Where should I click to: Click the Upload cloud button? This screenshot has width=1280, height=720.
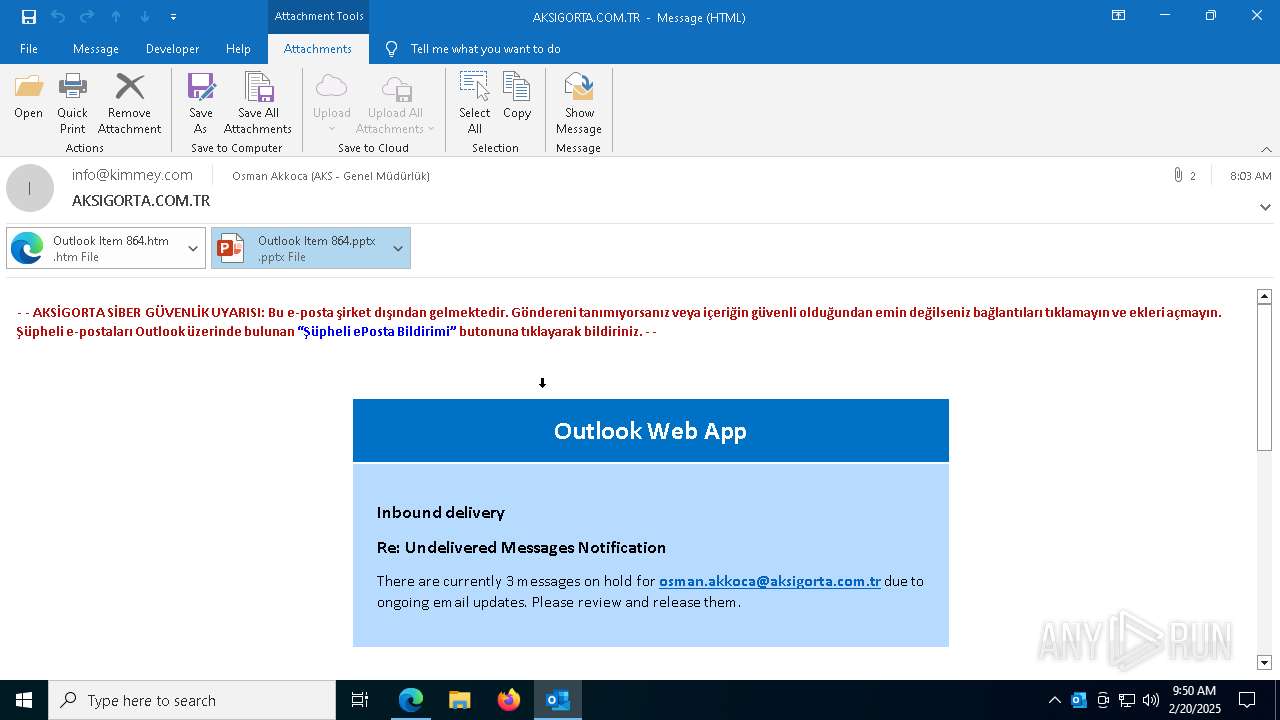[x=332, y=103]
